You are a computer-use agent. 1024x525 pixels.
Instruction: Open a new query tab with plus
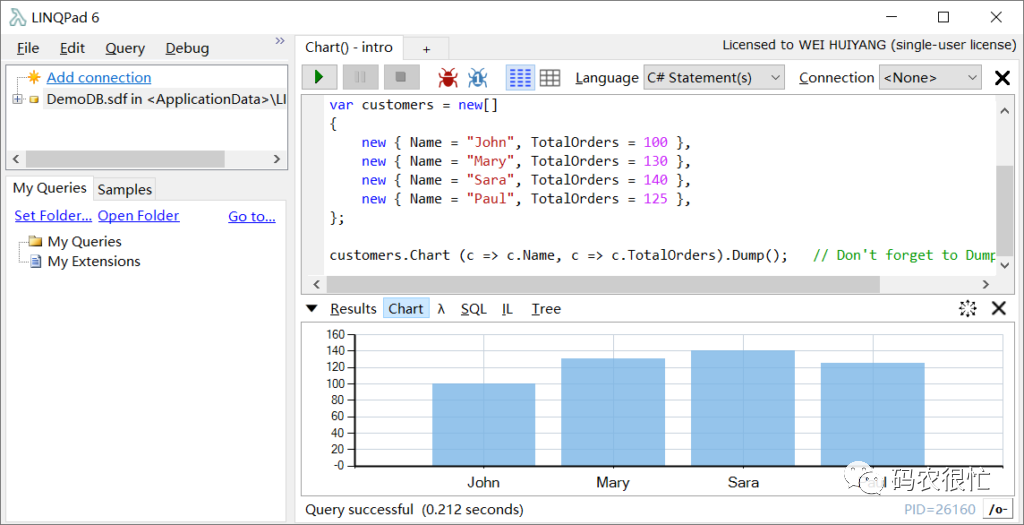(x=426, y=49)
